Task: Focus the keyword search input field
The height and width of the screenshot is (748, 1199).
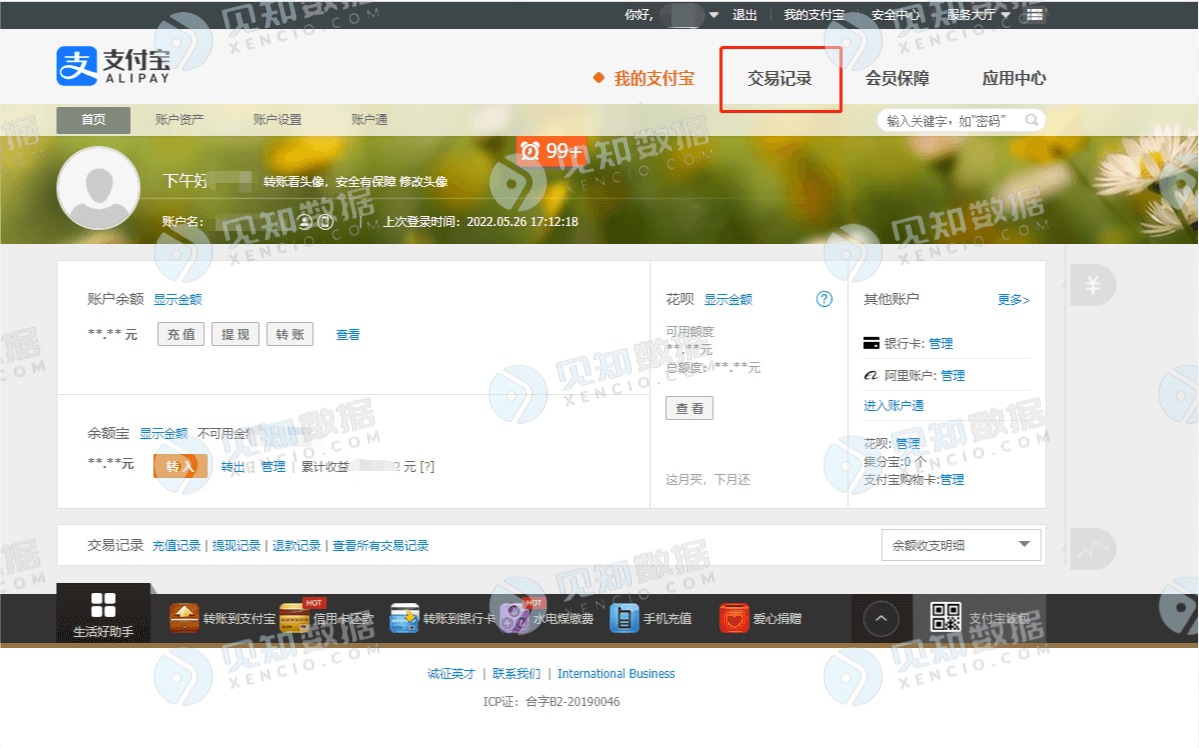Action: coord(950,120)
